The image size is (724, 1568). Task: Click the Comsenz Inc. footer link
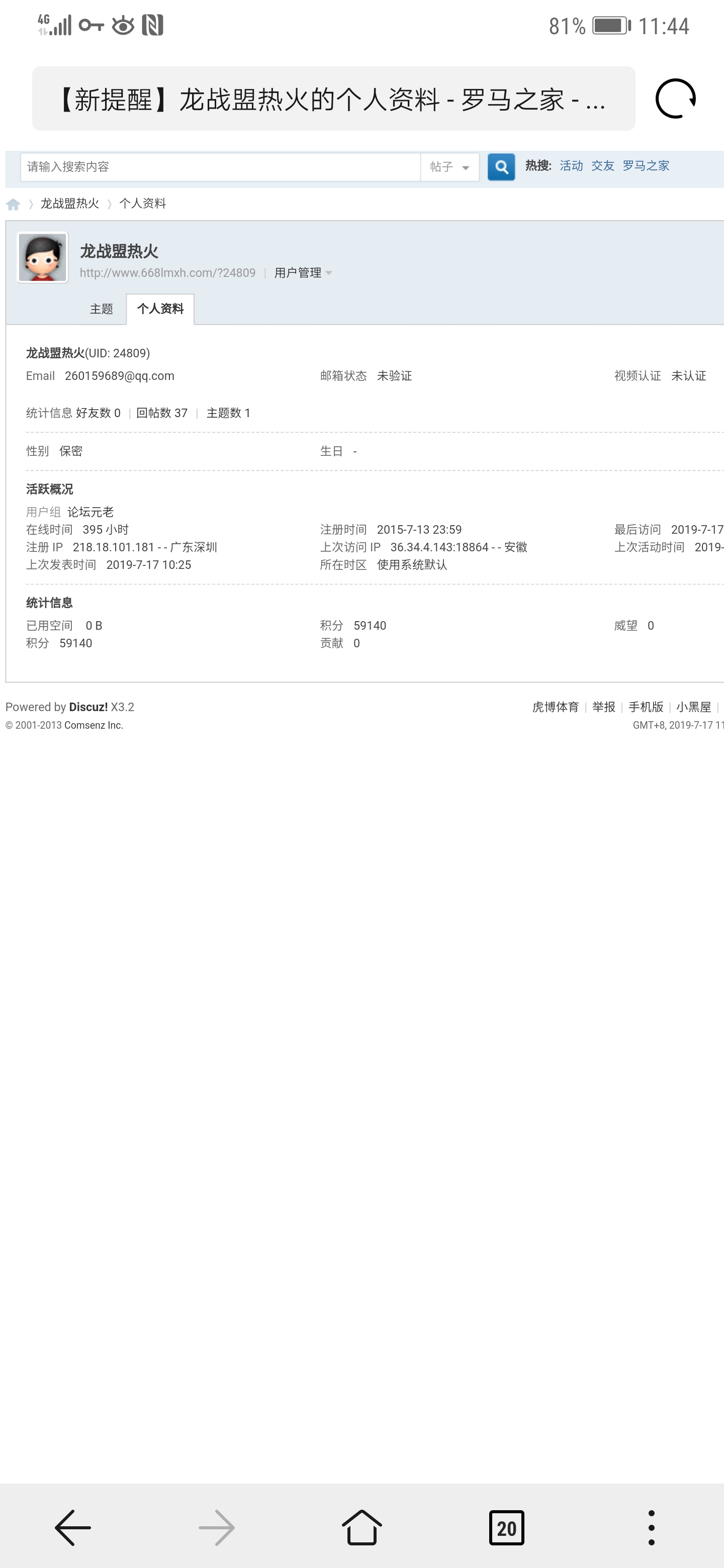click(x=94, y=725)
